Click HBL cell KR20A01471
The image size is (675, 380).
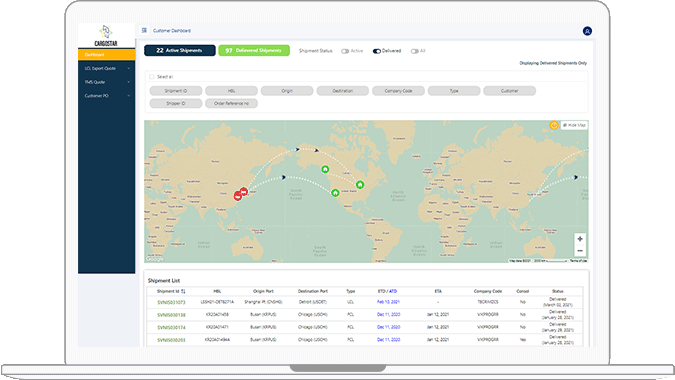pos(217,327)
